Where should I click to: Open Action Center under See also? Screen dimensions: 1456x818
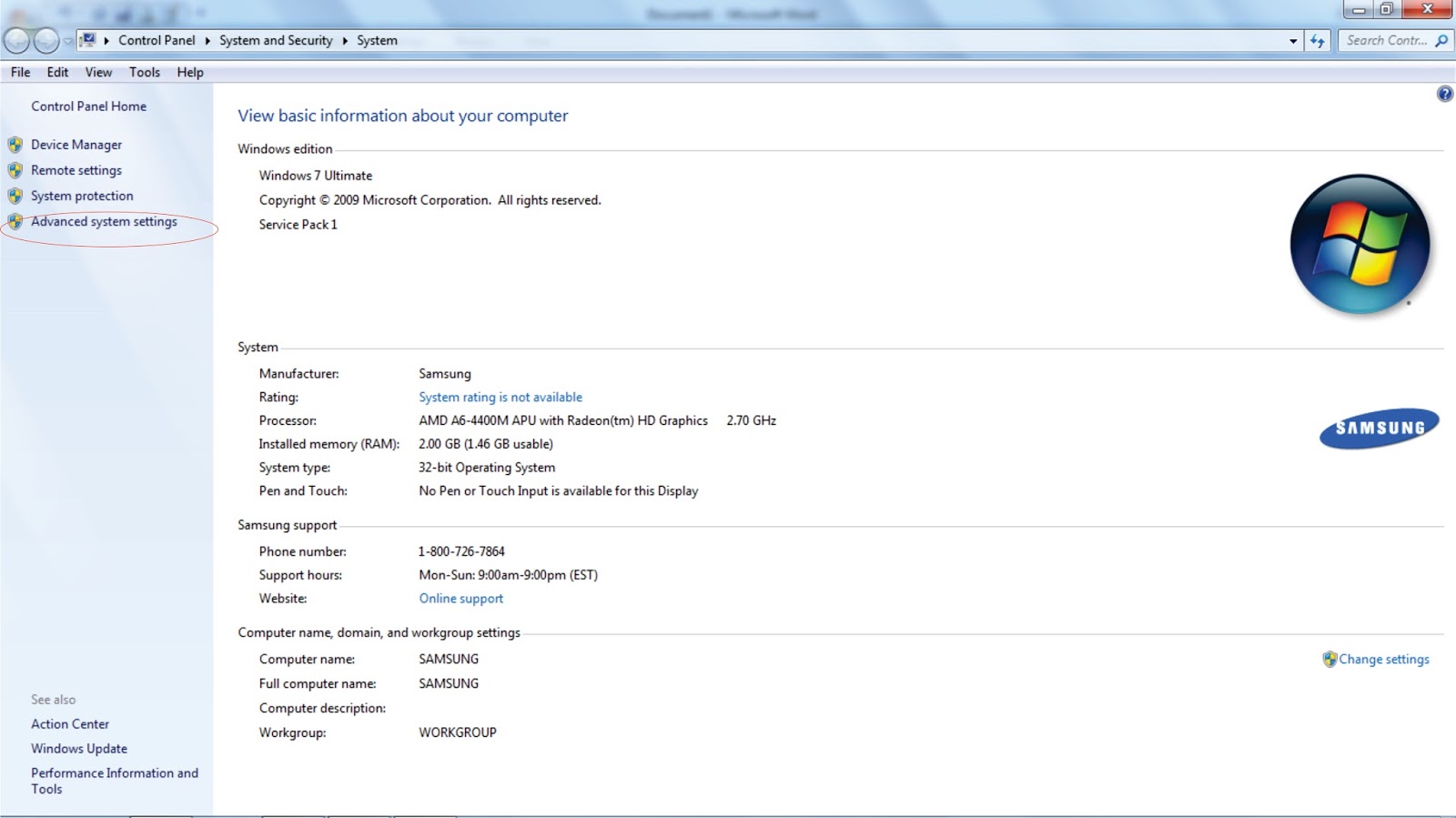70,723
